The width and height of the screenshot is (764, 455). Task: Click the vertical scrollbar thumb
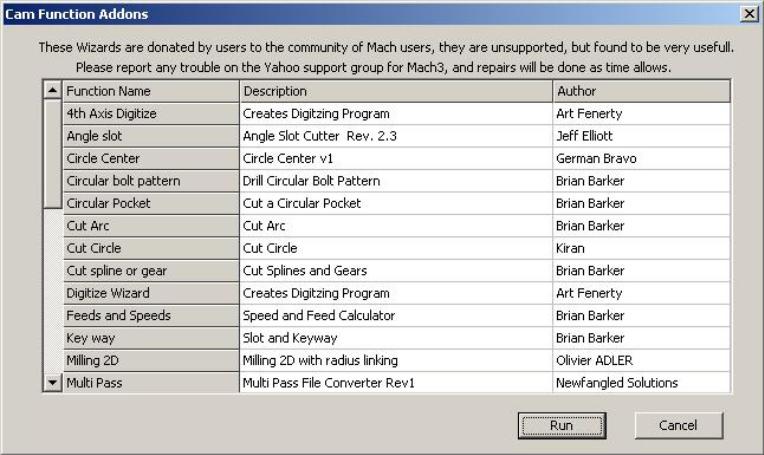click(52, 154)
